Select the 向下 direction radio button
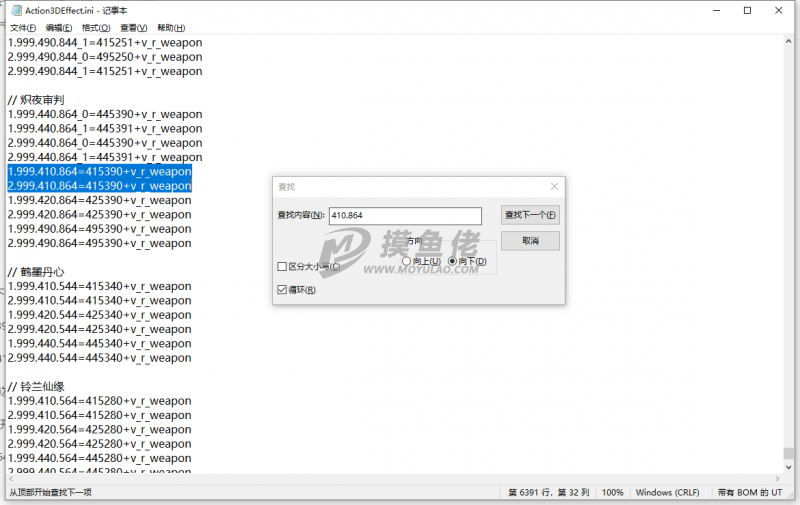The width and height of the screenshot is (800, 505). [453, 262]
